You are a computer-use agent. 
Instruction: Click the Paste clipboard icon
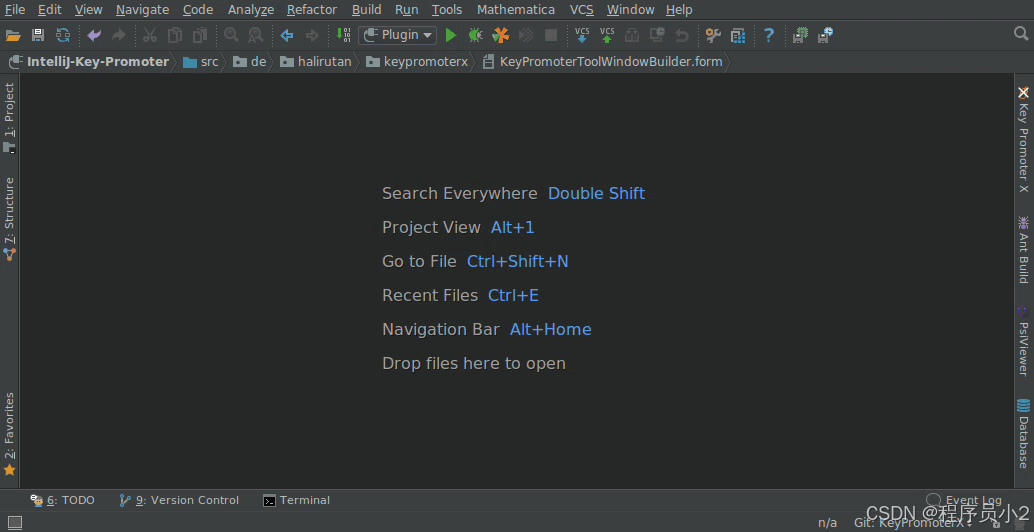199,35
